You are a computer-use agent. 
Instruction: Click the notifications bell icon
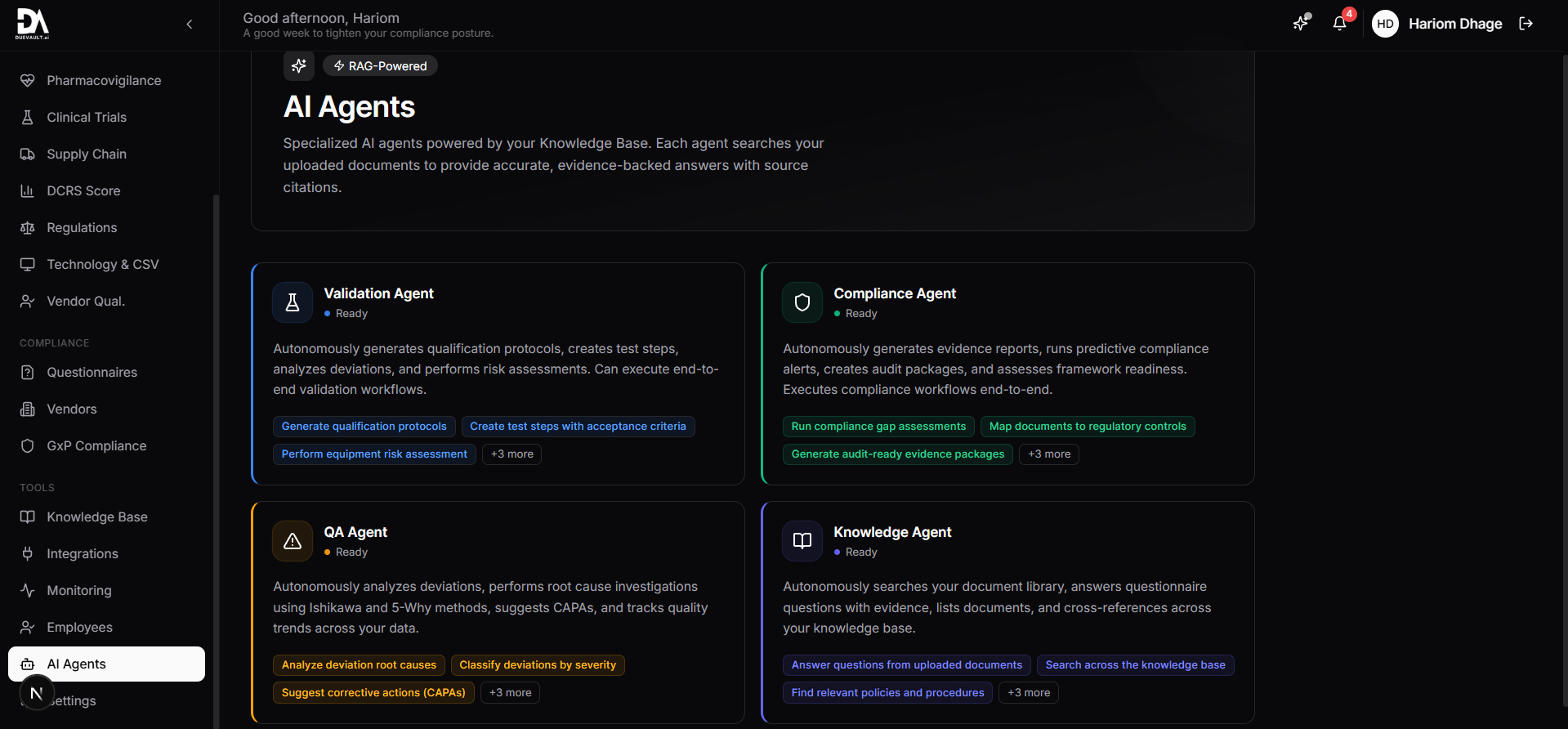pos(1339,24)
